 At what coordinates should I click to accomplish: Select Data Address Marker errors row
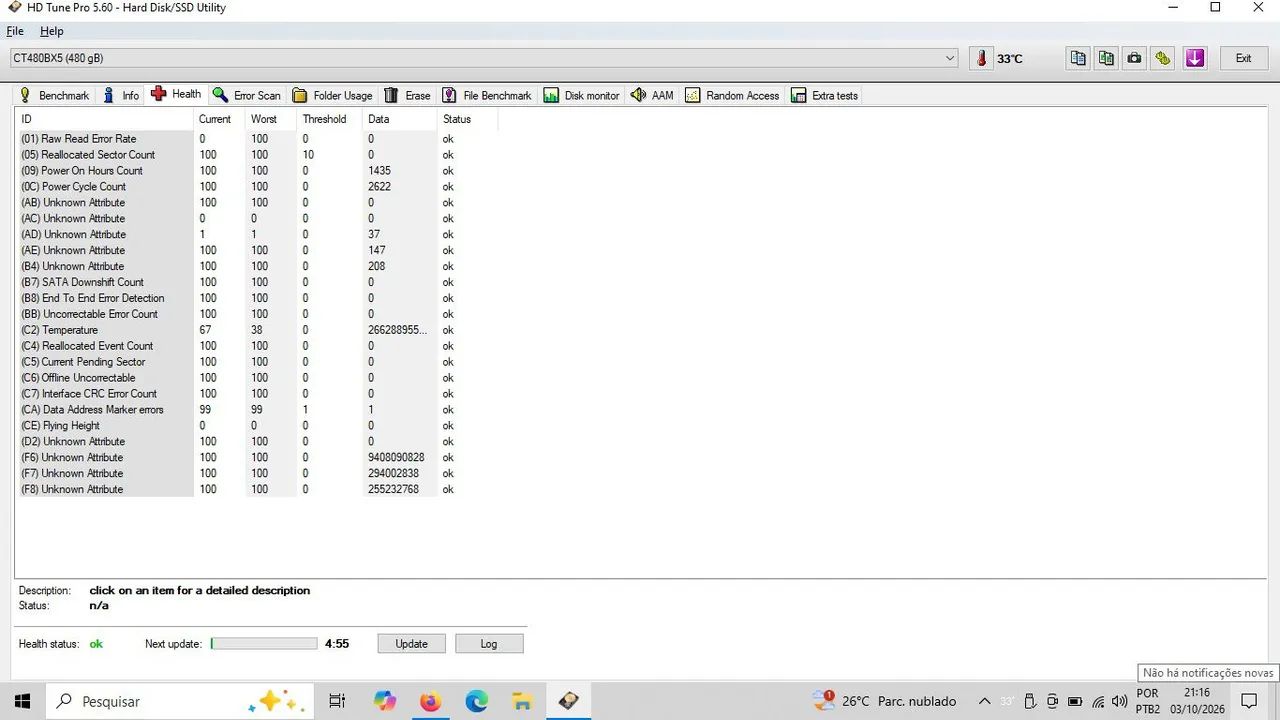pyautogui.click(x=257, y=410)
